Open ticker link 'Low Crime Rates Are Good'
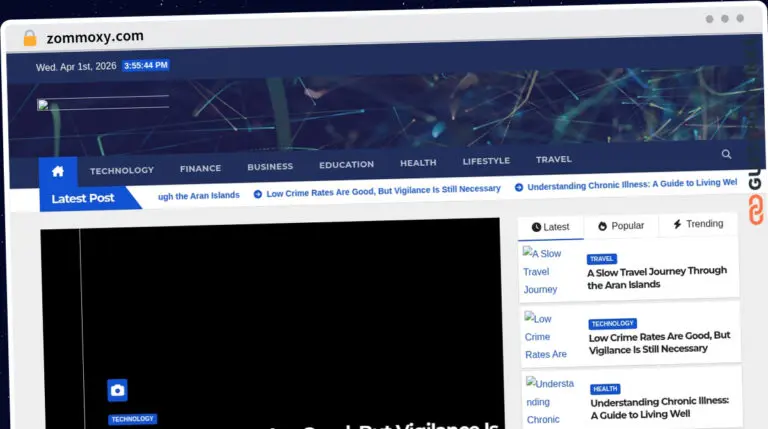The image size is (768, 429). click(383, 191)
